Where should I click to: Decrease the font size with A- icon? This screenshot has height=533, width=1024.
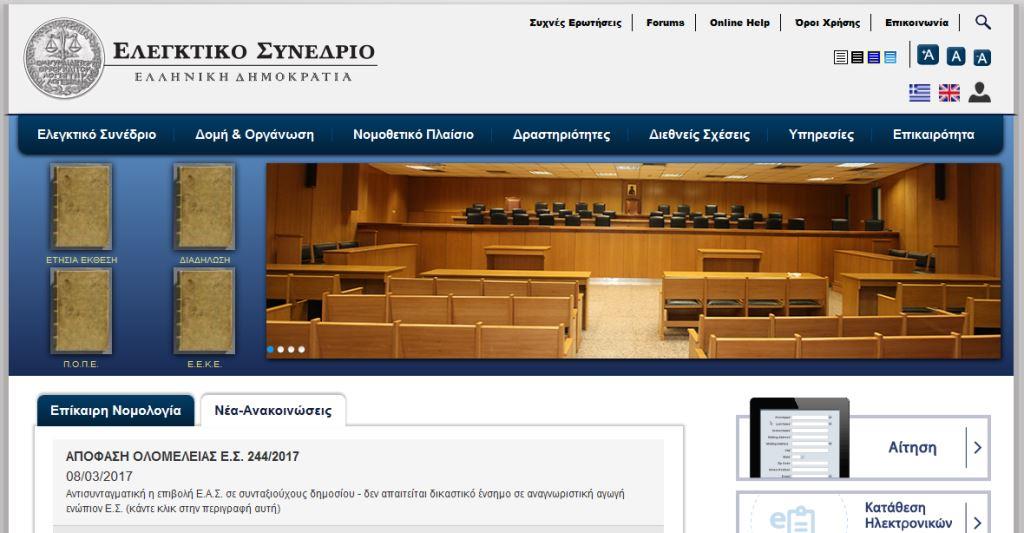coord(982,58)
